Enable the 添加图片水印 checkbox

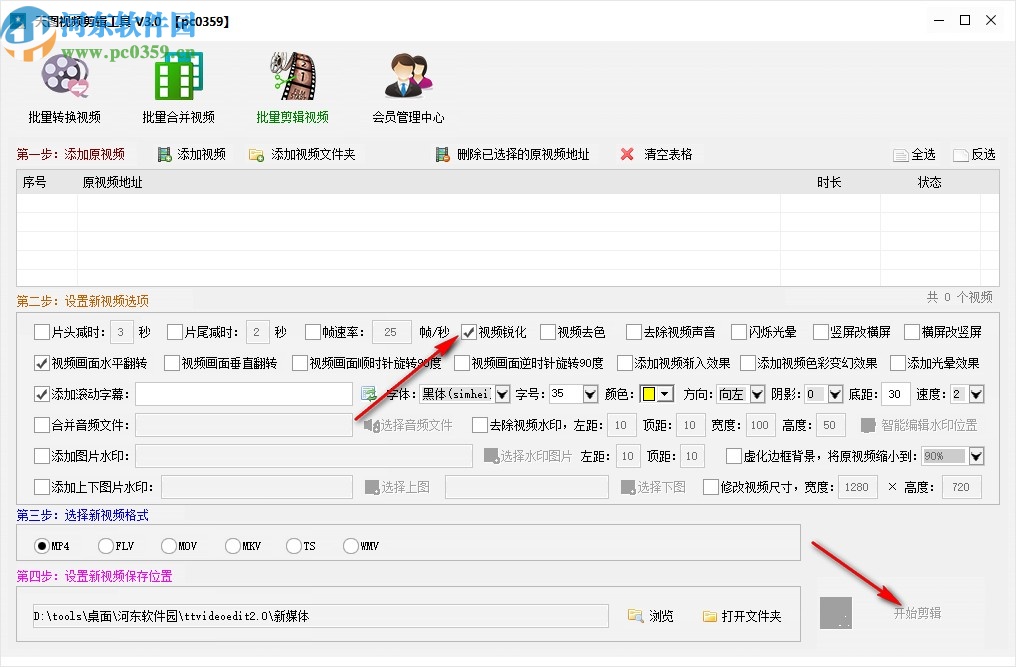click(x=41, y=456)
